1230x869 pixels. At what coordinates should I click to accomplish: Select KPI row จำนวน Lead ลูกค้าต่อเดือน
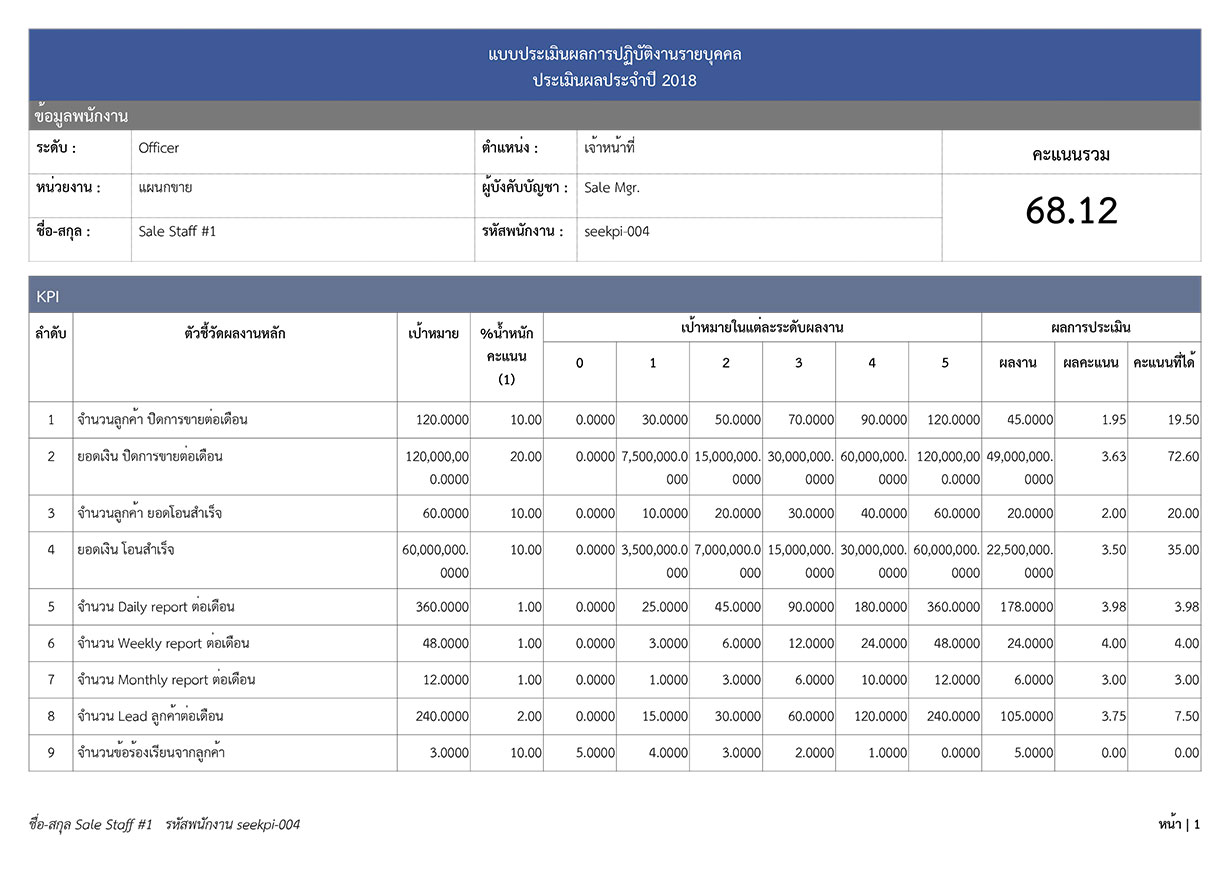[x=615, y=716]
